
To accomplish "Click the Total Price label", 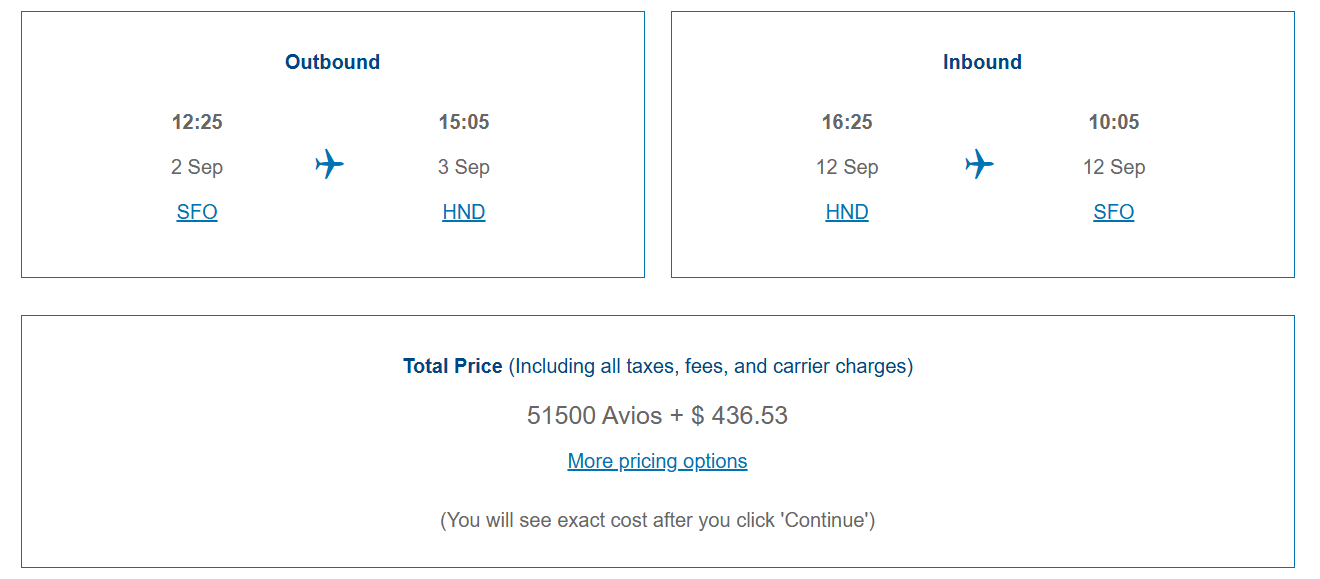I will pos(452,366).
